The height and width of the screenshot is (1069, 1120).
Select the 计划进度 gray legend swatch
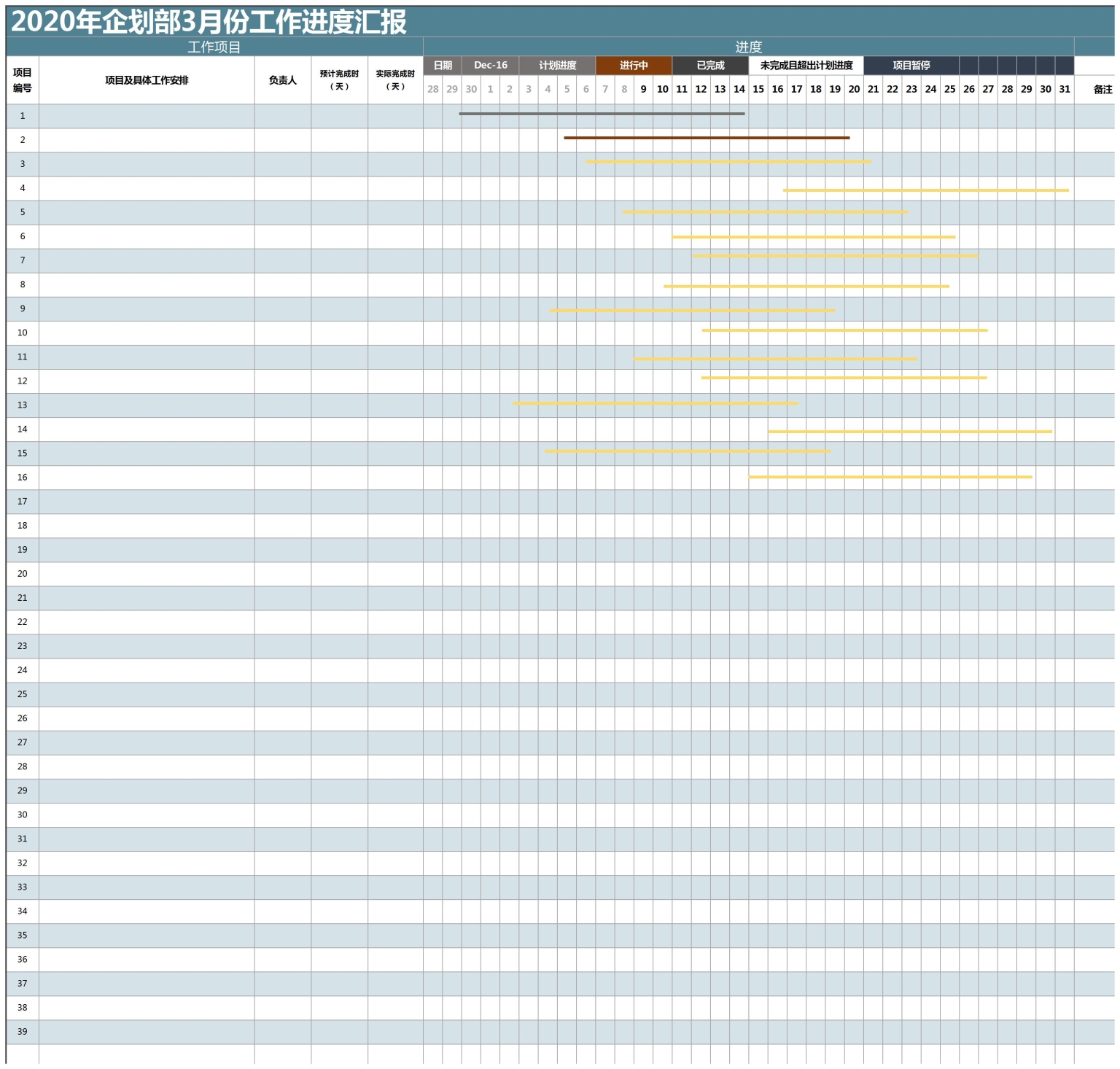tap(557, 66)
